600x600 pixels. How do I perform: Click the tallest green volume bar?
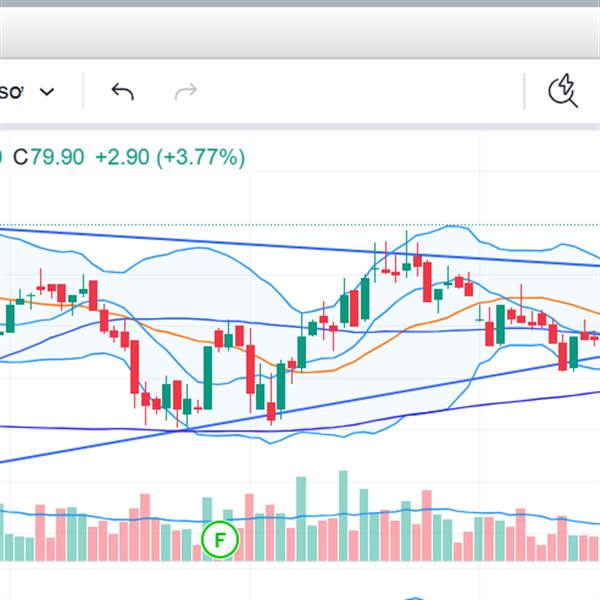(343, 515)
